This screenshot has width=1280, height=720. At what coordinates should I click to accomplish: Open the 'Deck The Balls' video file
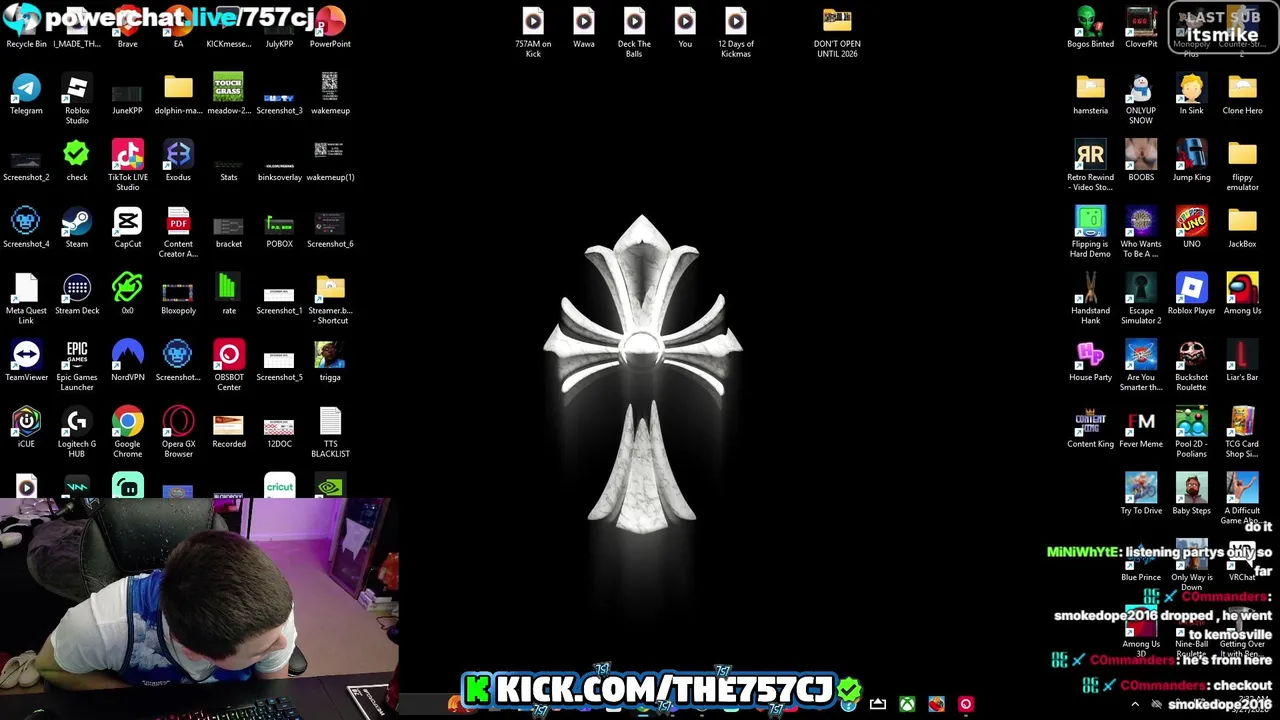click(x=634, y=33)
